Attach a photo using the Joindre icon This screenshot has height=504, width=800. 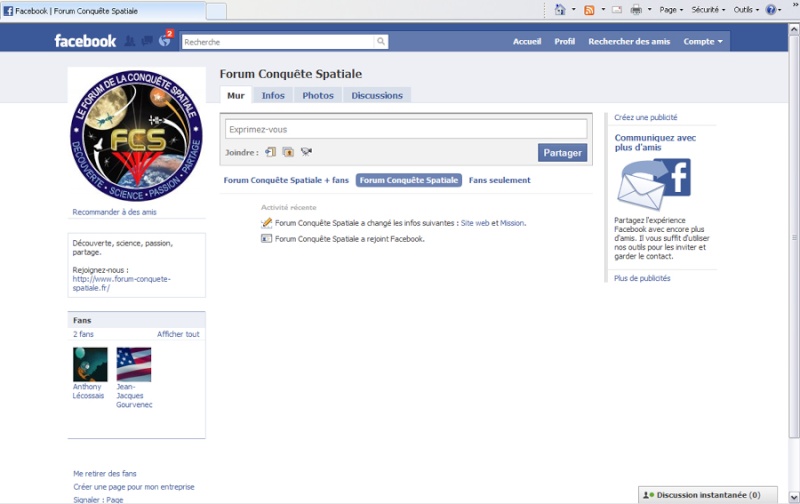click(x=288, y=152)
